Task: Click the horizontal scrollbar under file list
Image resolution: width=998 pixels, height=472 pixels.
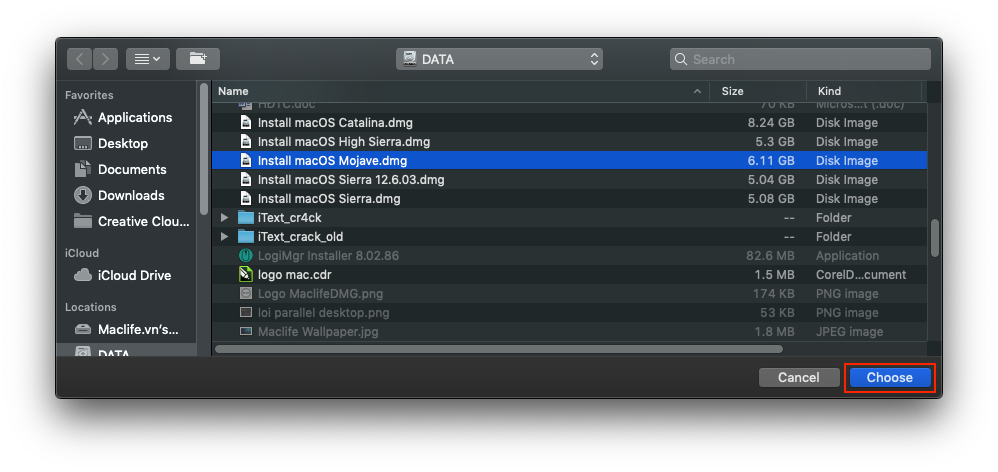Action: pos(498,349)
